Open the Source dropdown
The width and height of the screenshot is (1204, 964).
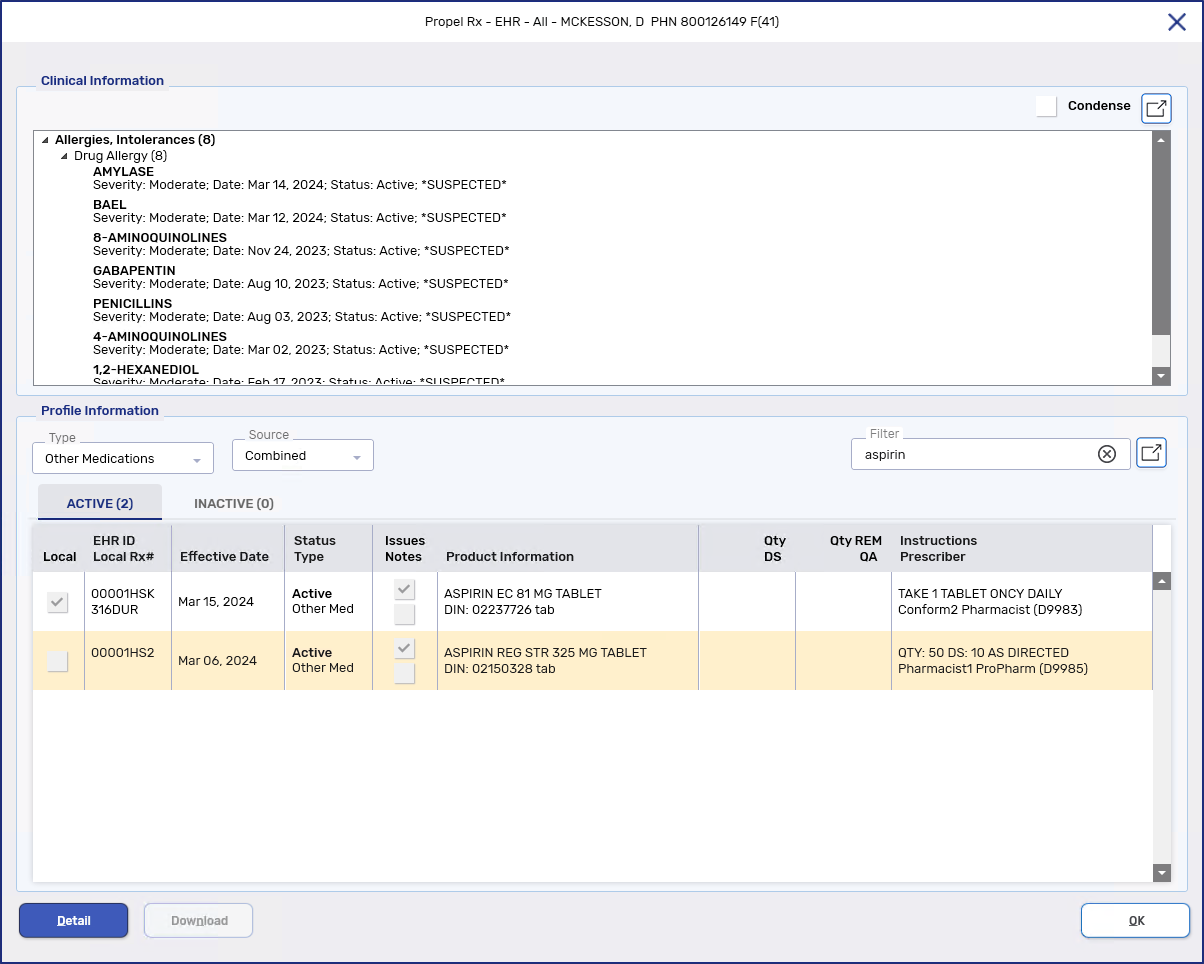302,456
